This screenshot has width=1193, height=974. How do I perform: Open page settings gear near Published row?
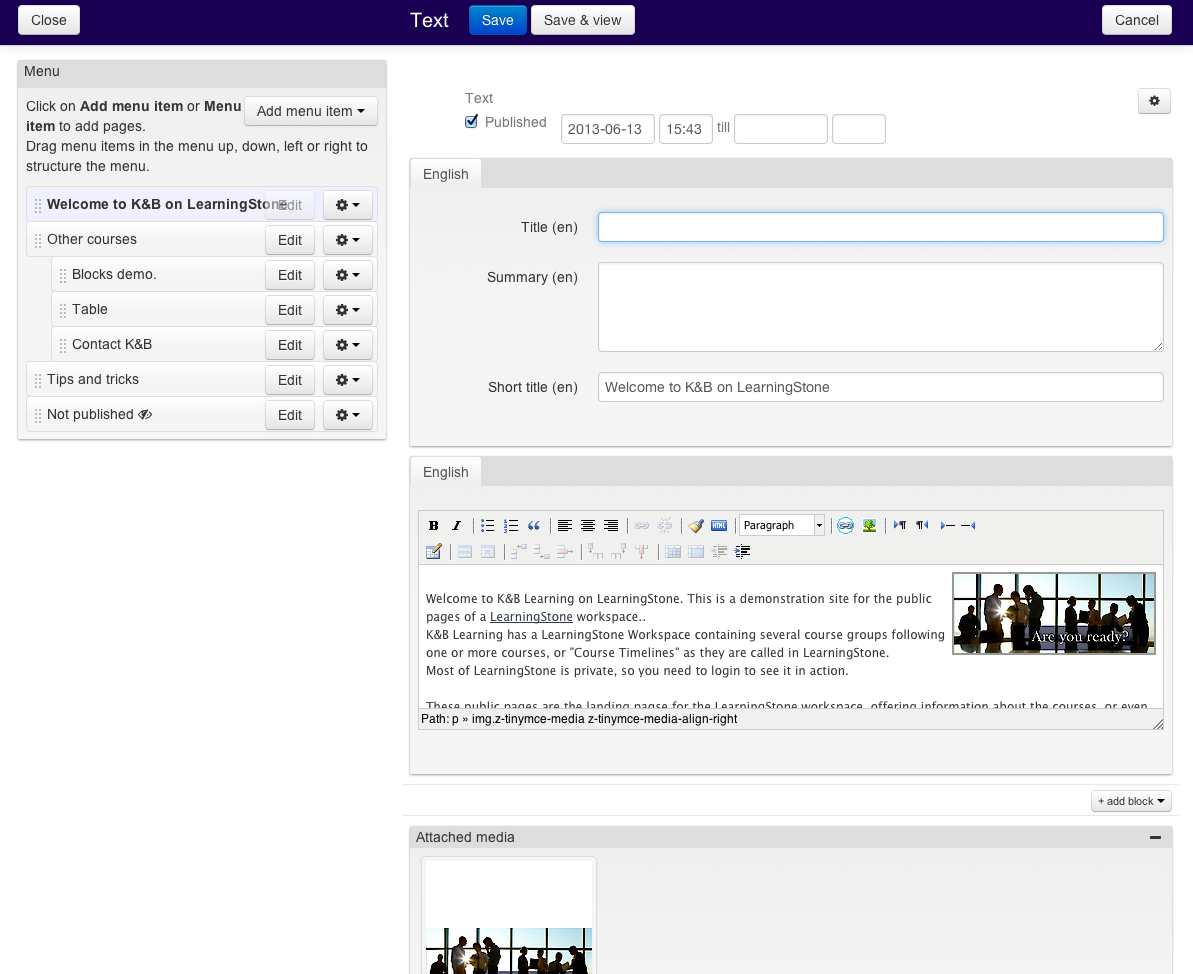pyautogui.click(x=1154, y=100)
